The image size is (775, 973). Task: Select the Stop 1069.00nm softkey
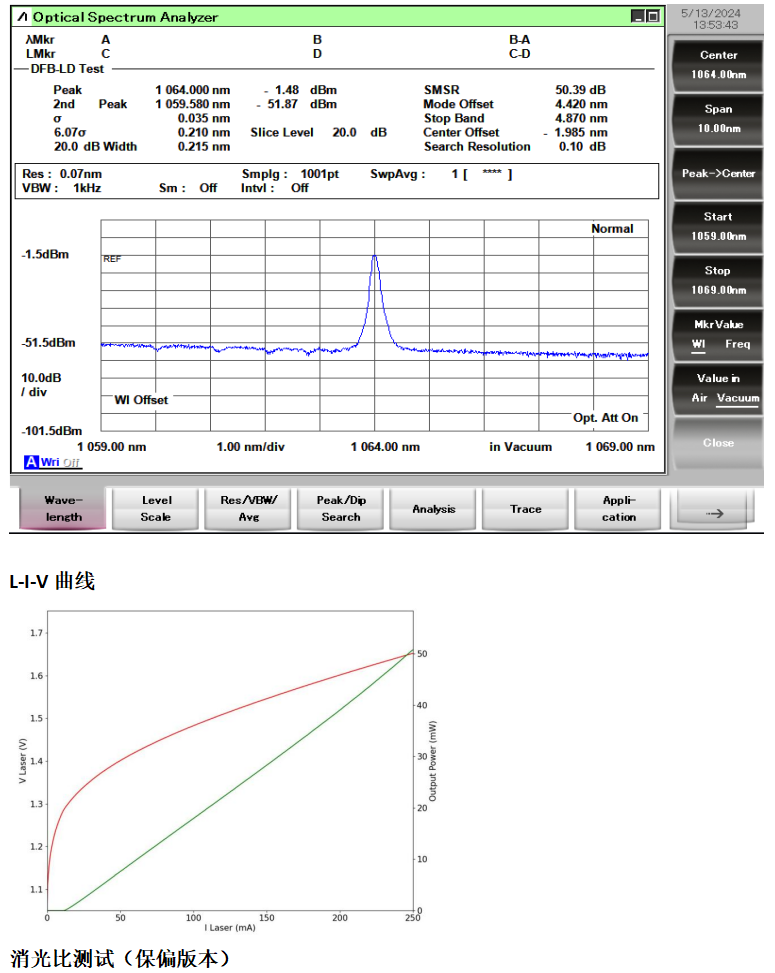coord(717,280)
